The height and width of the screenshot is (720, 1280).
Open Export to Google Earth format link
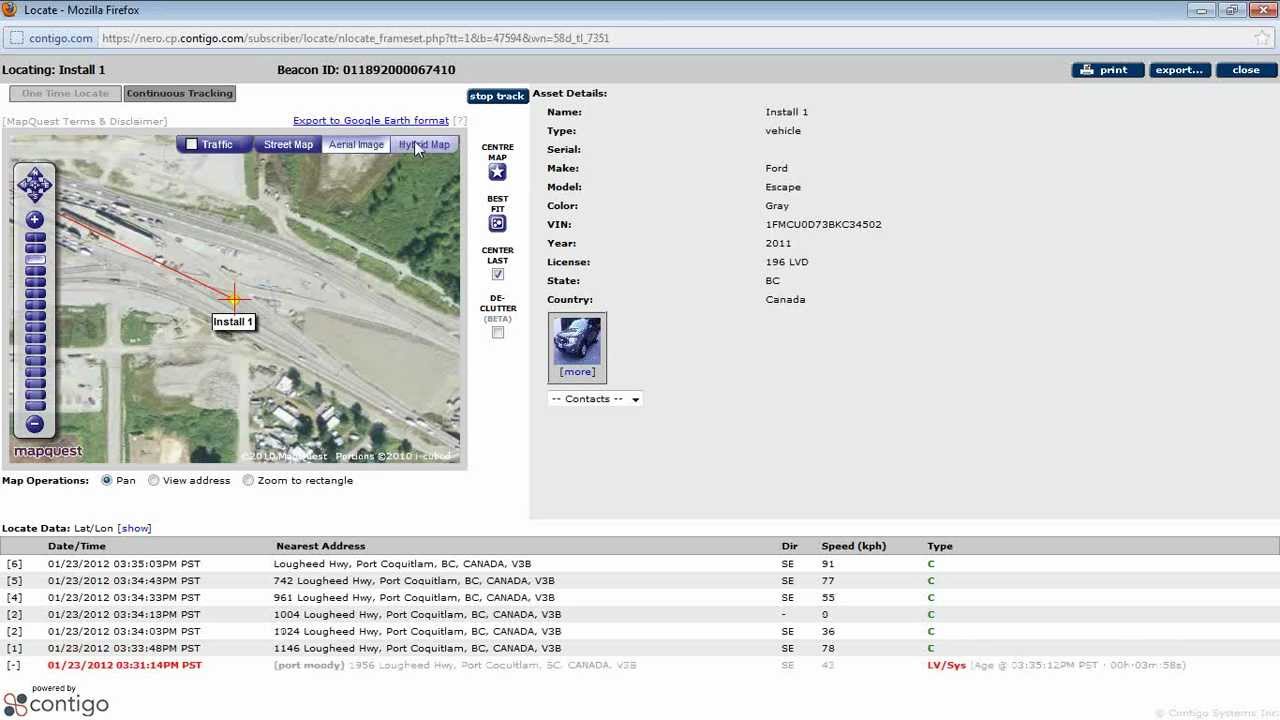click(371, 121)
